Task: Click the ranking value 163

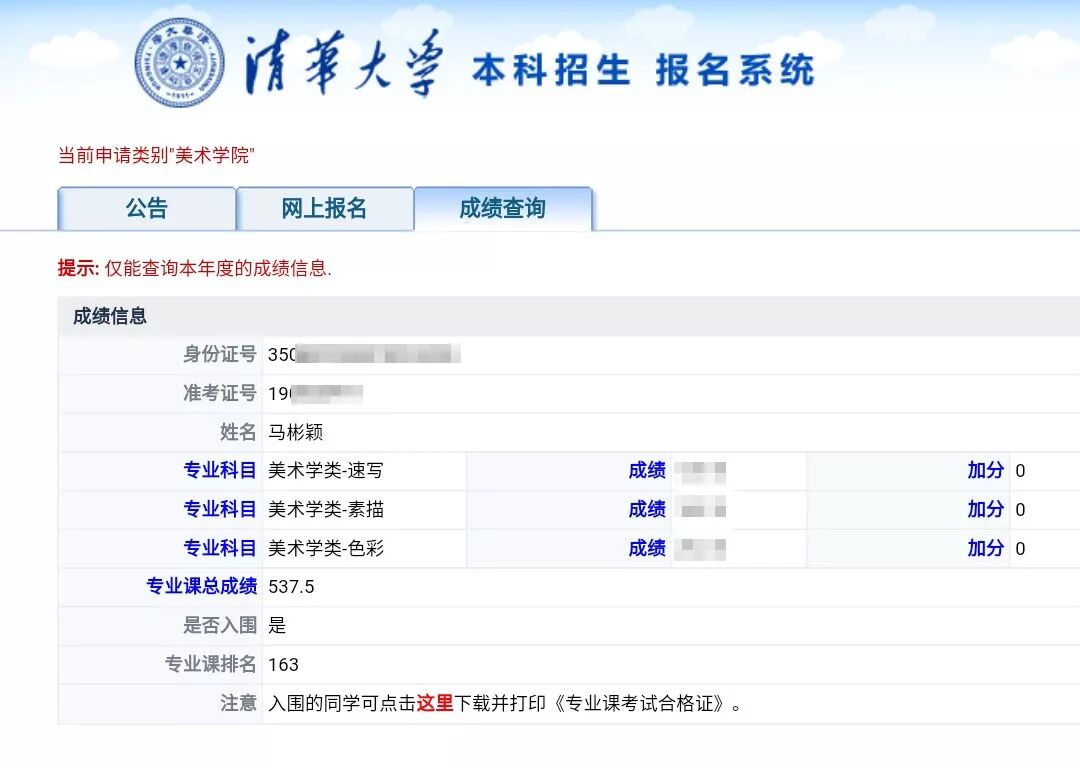Action: coord(283,665)
